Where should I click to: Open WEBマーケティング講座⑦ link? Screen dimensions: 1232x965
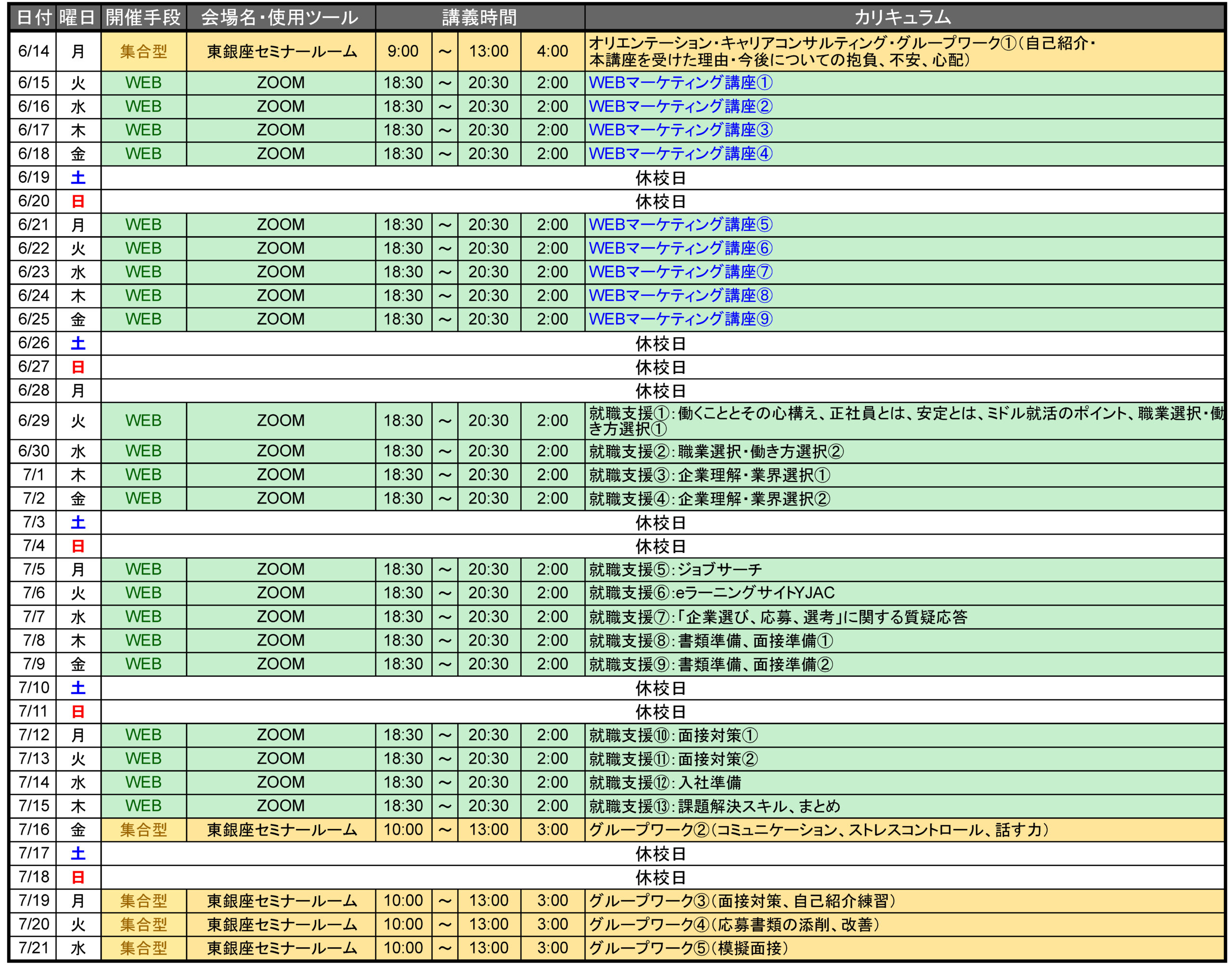pos(680,272)
